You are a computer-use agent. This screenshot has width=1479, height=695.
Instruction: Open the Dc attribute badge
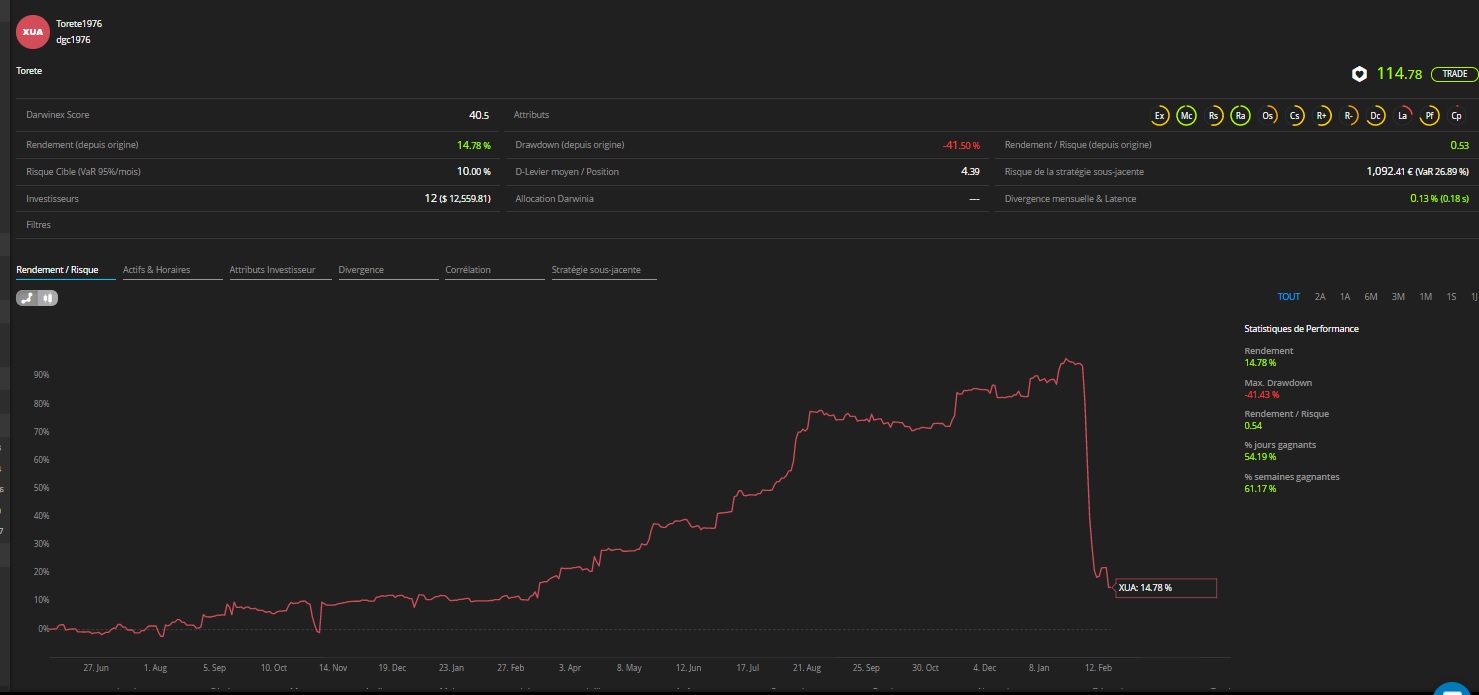(x=1376, y=116)
